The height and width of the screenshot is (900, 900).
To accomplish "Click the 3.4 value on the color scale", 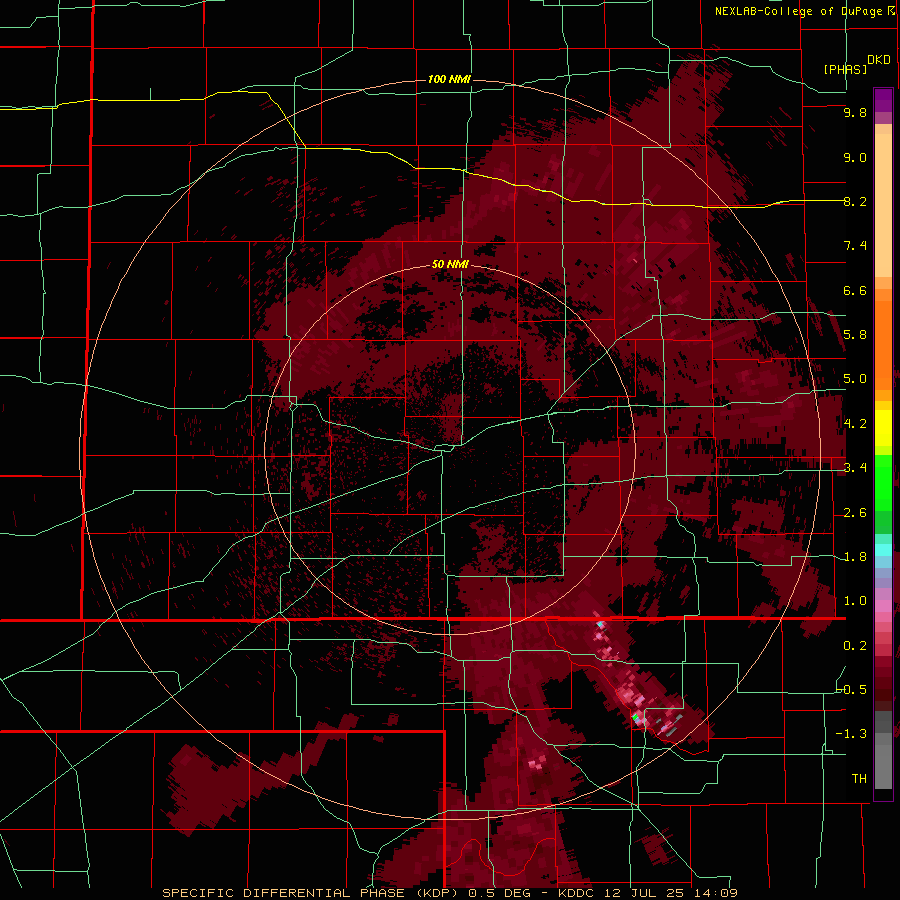I will (x=855, y=468).
